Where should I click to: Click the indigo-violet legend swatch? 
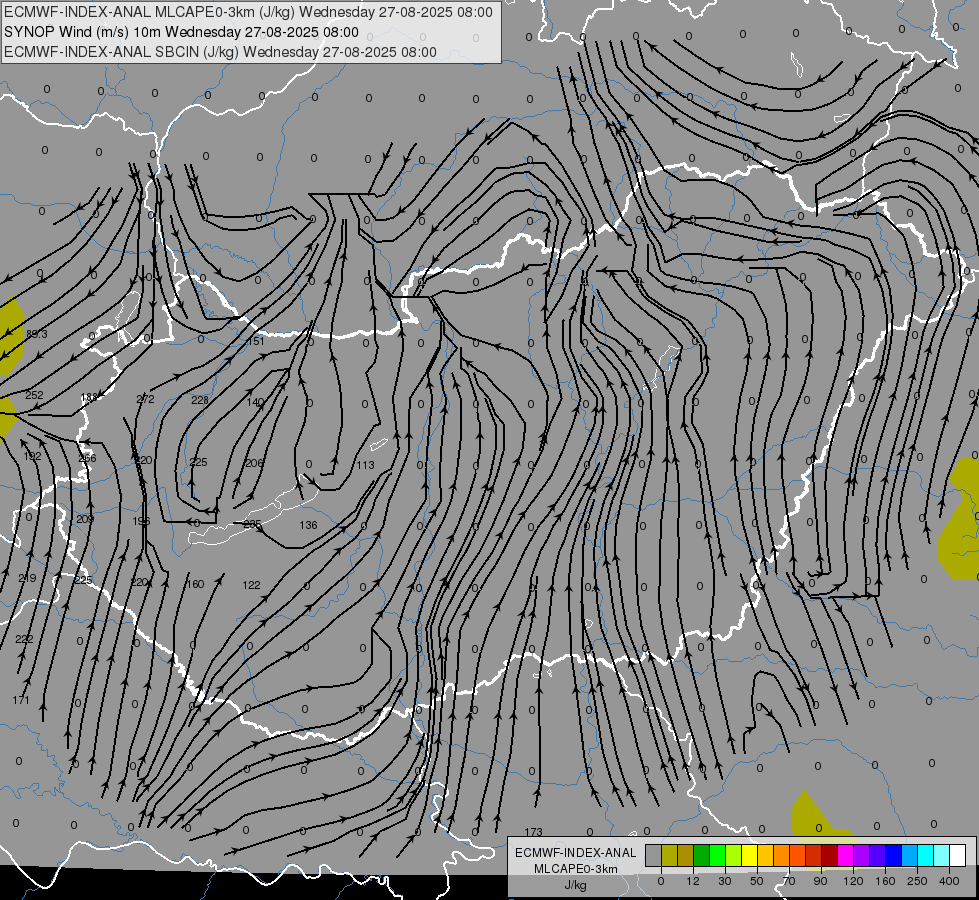878,855
